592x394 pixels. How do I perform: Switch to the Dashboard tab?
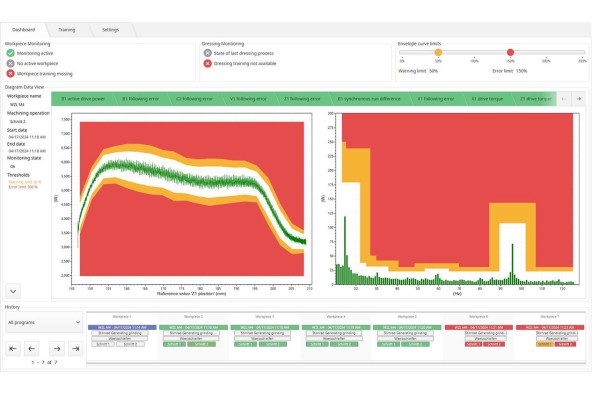pos(23,29)
